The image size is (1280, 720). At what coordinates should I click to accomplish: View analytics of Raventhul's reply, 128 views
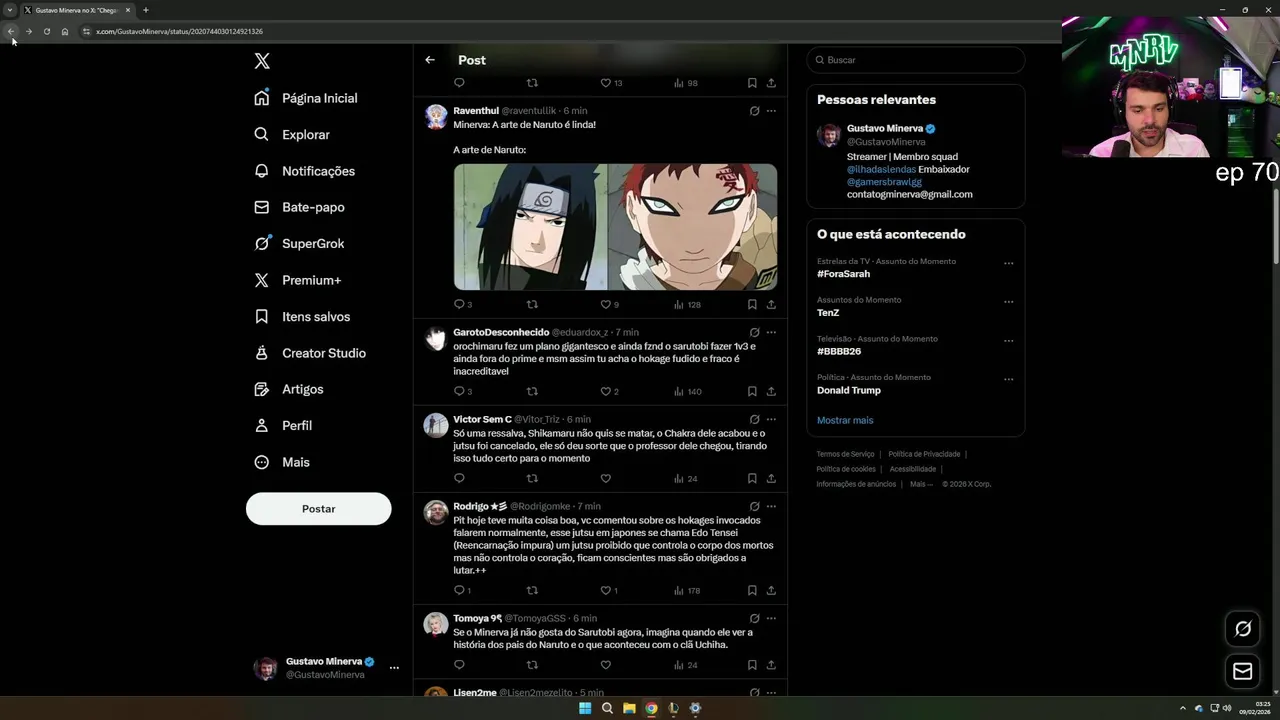tap(687, 304)
